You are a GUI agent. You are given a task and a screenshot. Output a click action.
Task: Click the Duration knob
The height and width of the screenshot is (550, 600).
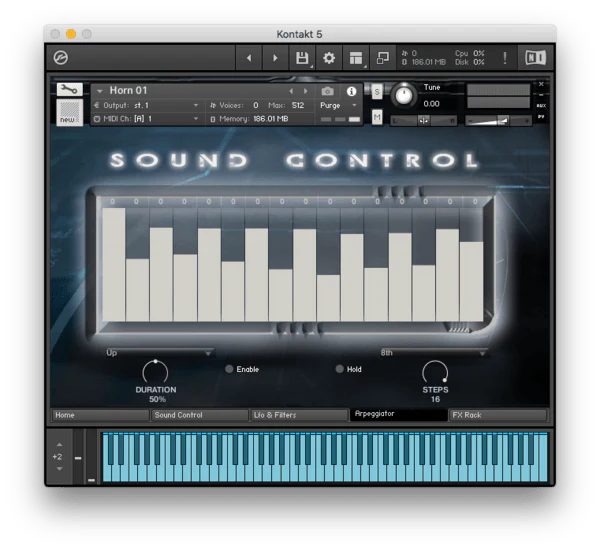tap(155, 372)
